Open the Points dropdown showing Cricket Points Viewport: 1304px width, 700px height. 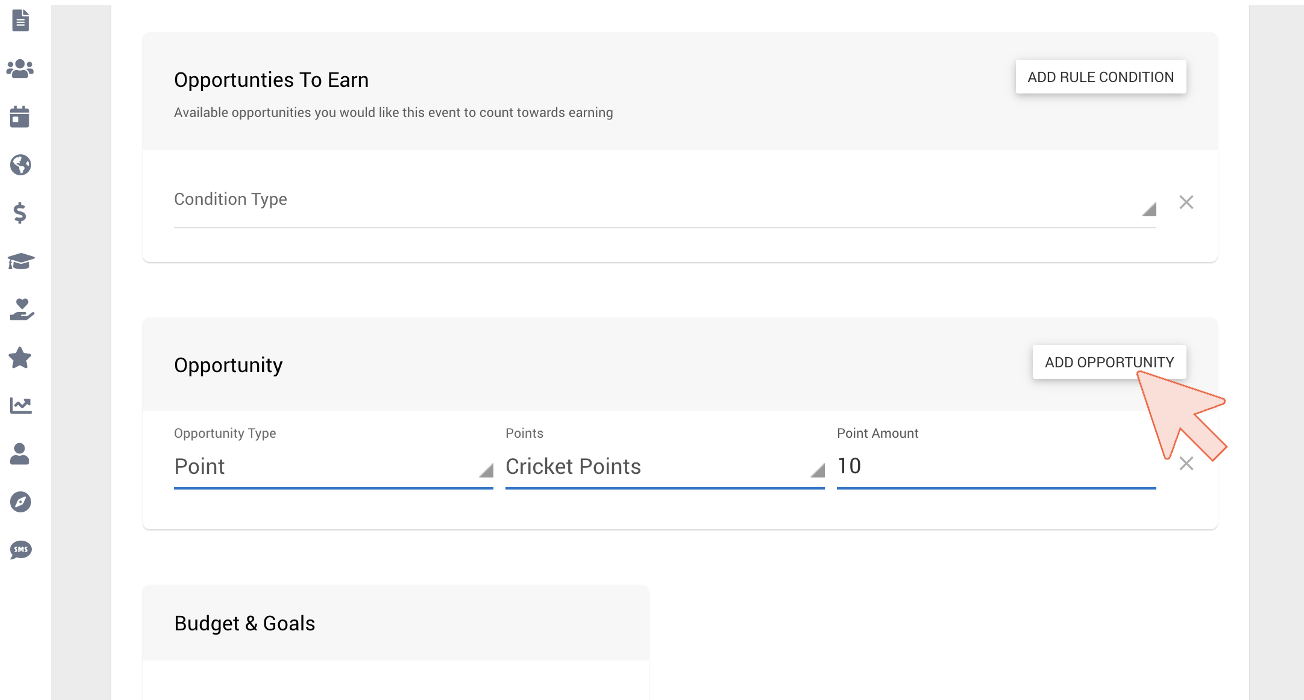(665, 466)
